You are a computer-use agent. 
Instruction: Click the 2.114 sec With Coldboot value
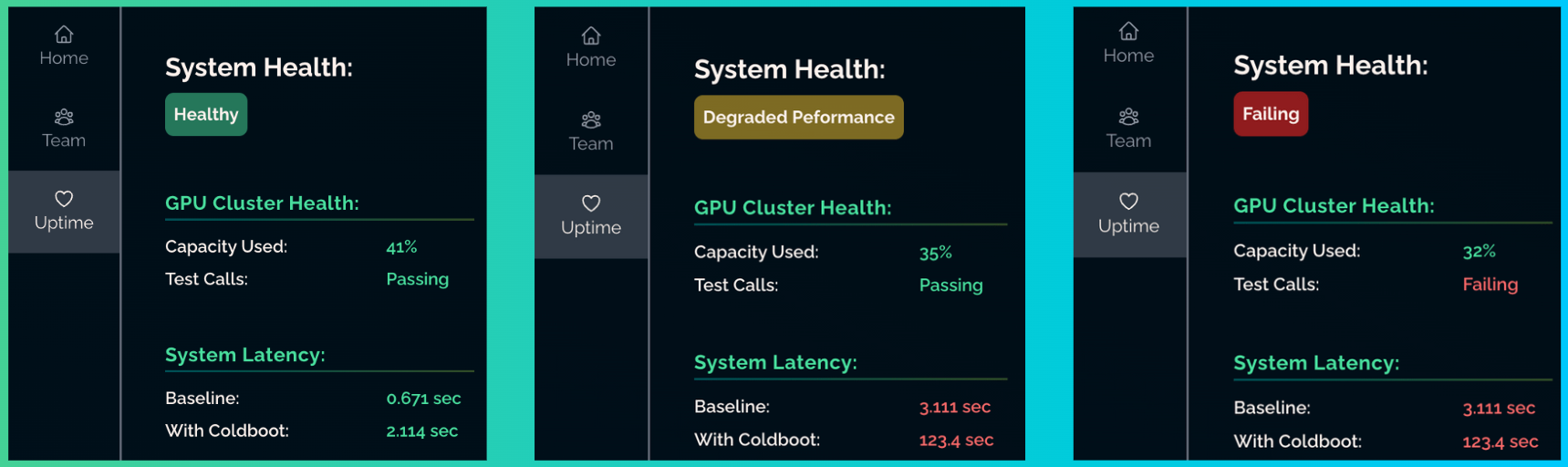[421, 431]
